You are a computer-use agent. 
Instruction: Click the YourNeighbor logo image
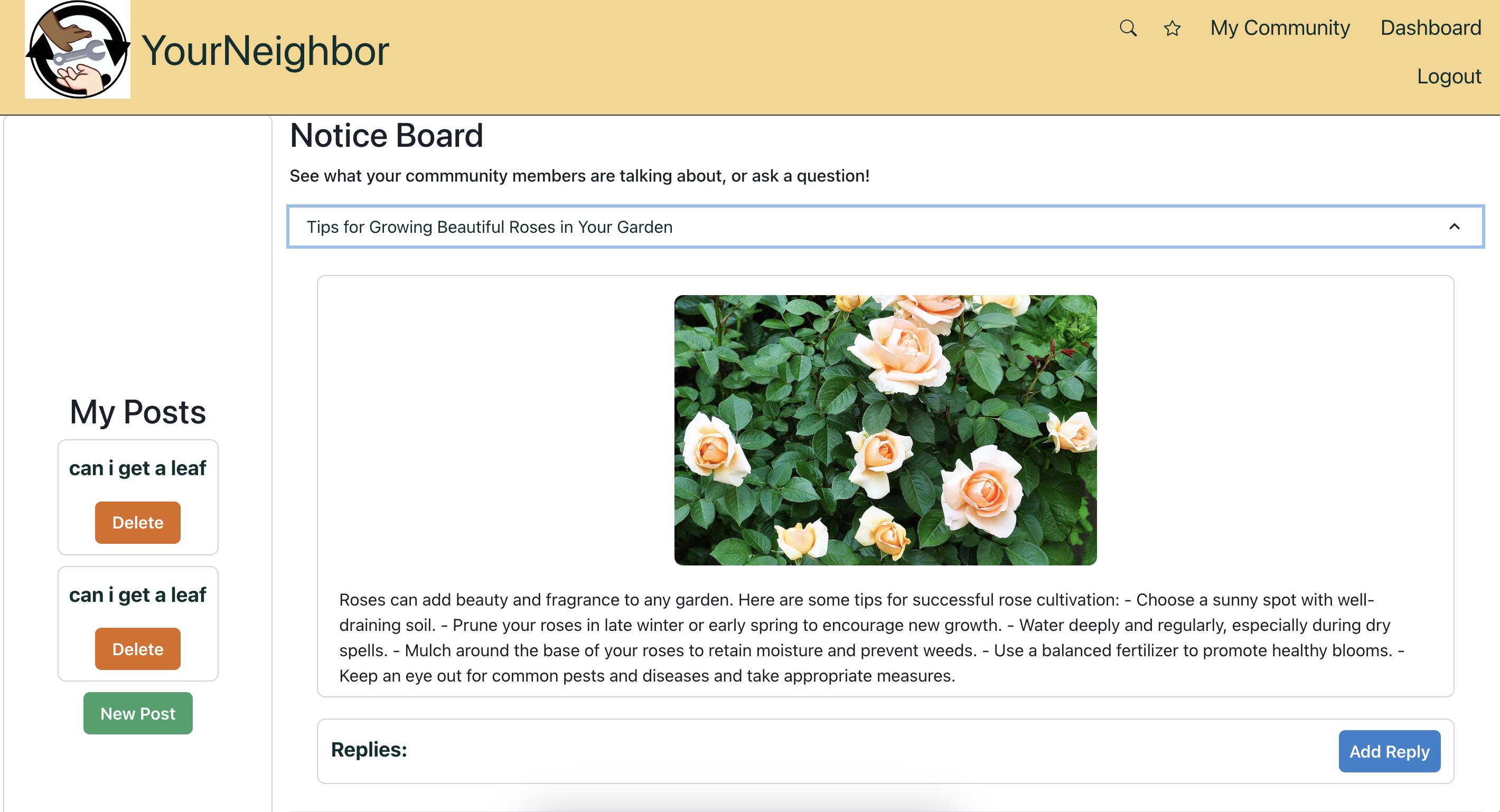[78, 50]
